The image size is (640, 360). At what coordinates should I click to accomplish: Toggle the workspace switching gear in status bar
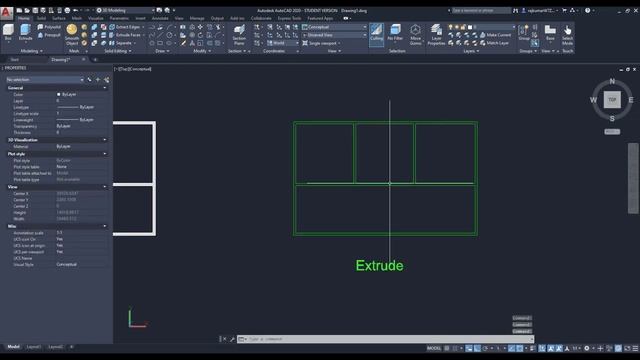(587, 348)
